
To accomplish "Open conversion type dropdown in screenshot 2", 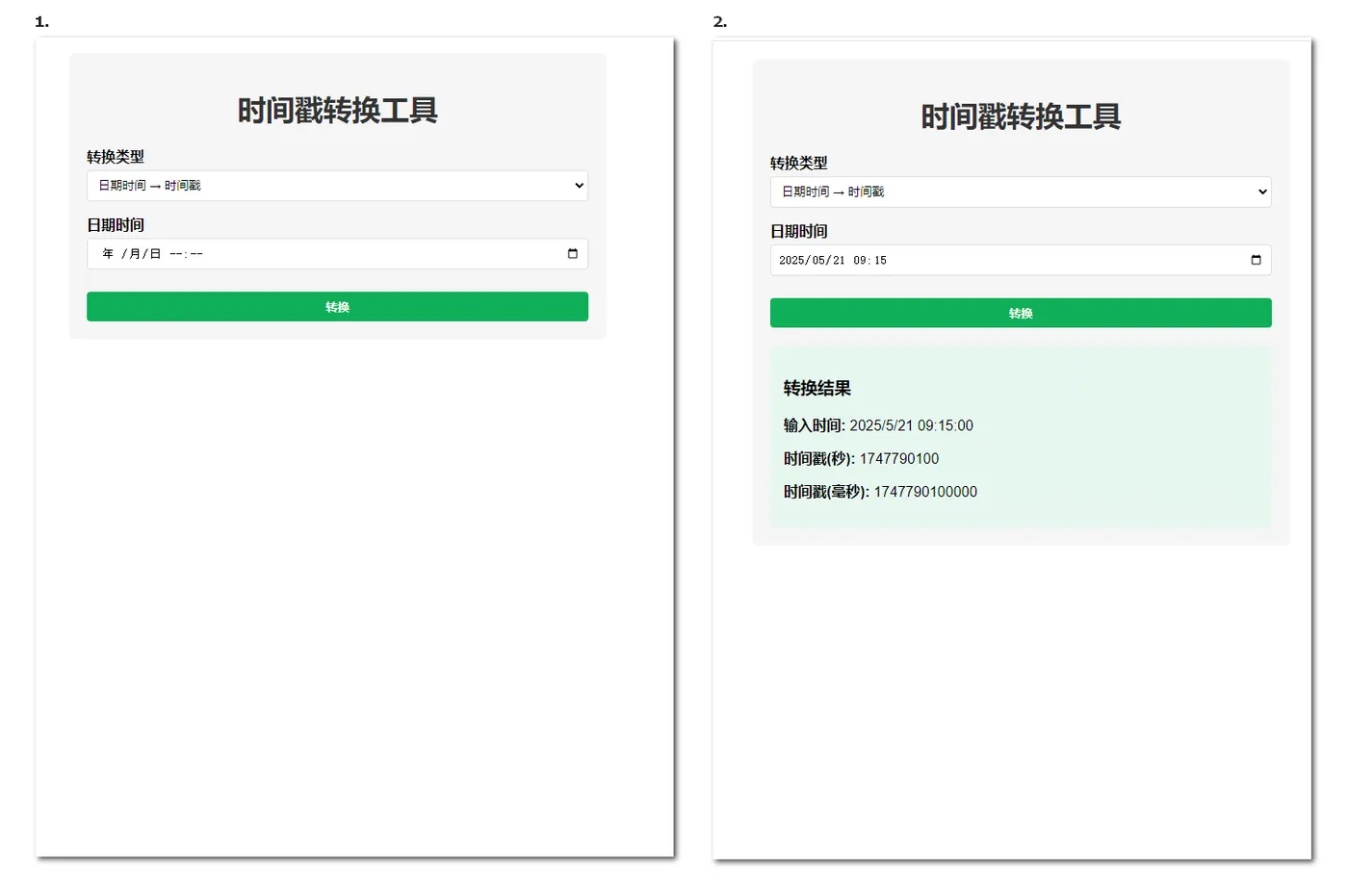I will click(1021, 192).
